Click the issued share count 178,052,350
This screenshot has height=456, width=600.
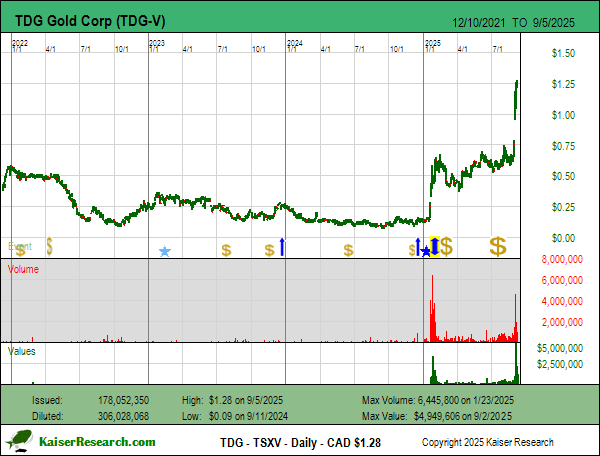pos(123,401)
